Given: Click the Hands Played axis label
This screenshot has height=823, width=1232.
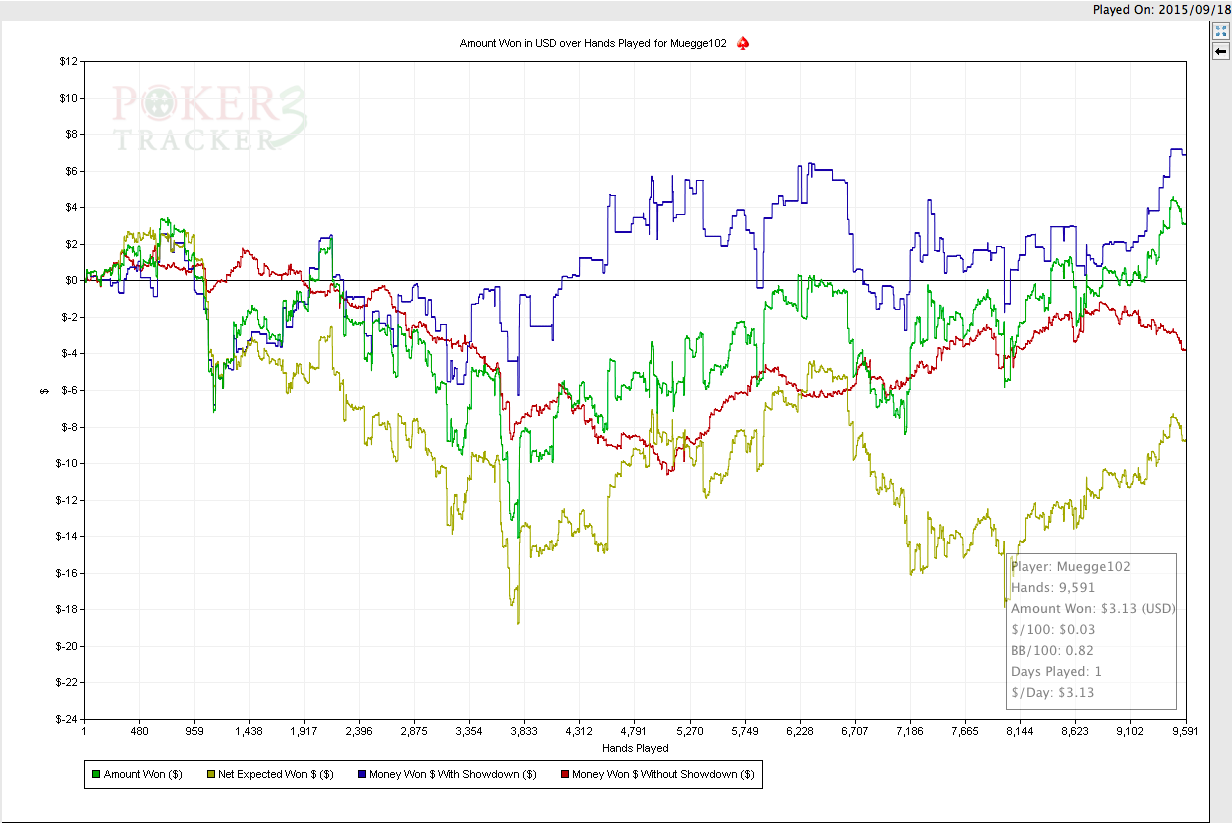Looking at the screenshot, I should coord(635,748).
